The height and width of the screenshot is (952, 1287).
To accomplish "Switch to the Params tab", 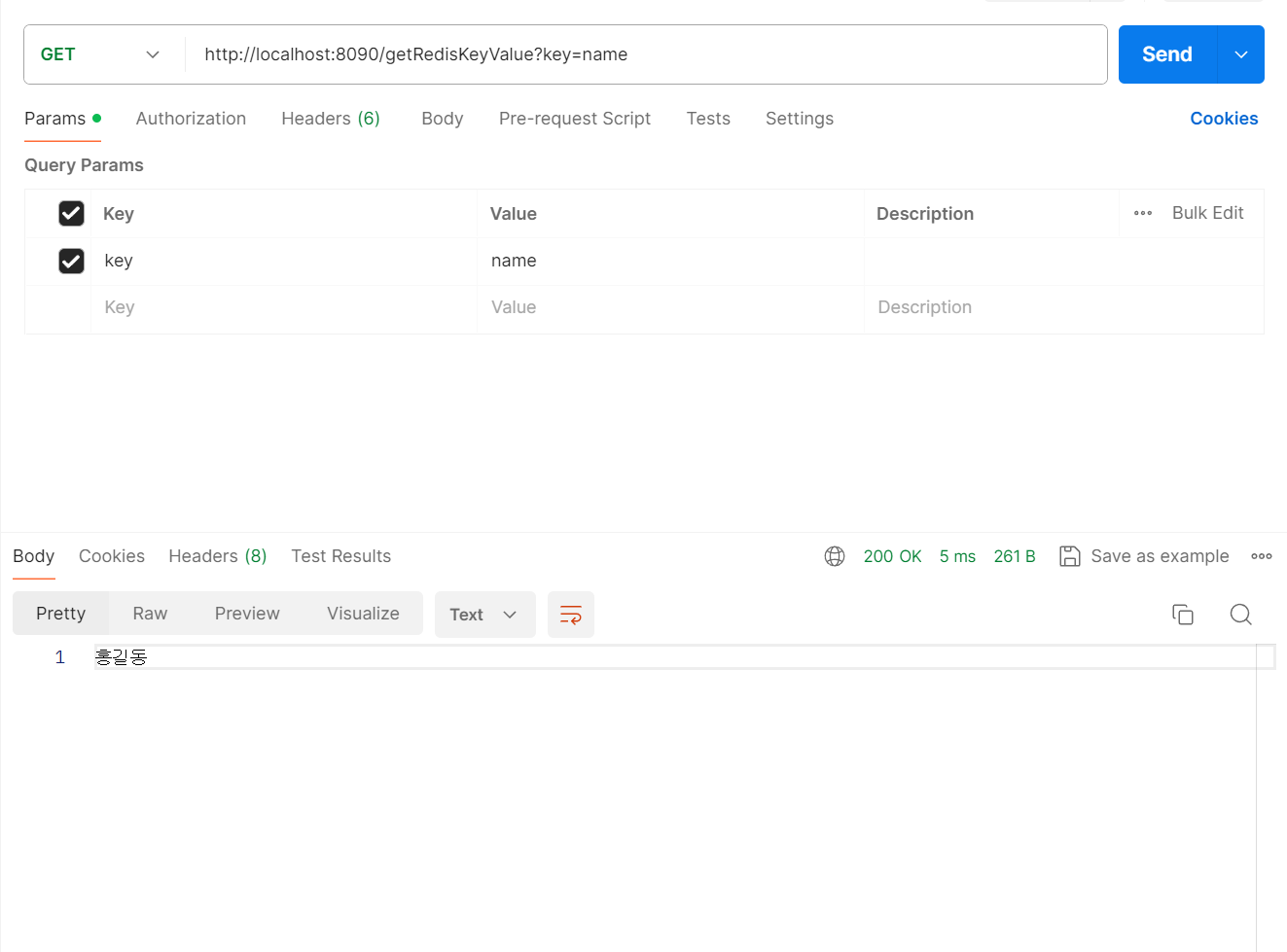I will tap(62, 119).
